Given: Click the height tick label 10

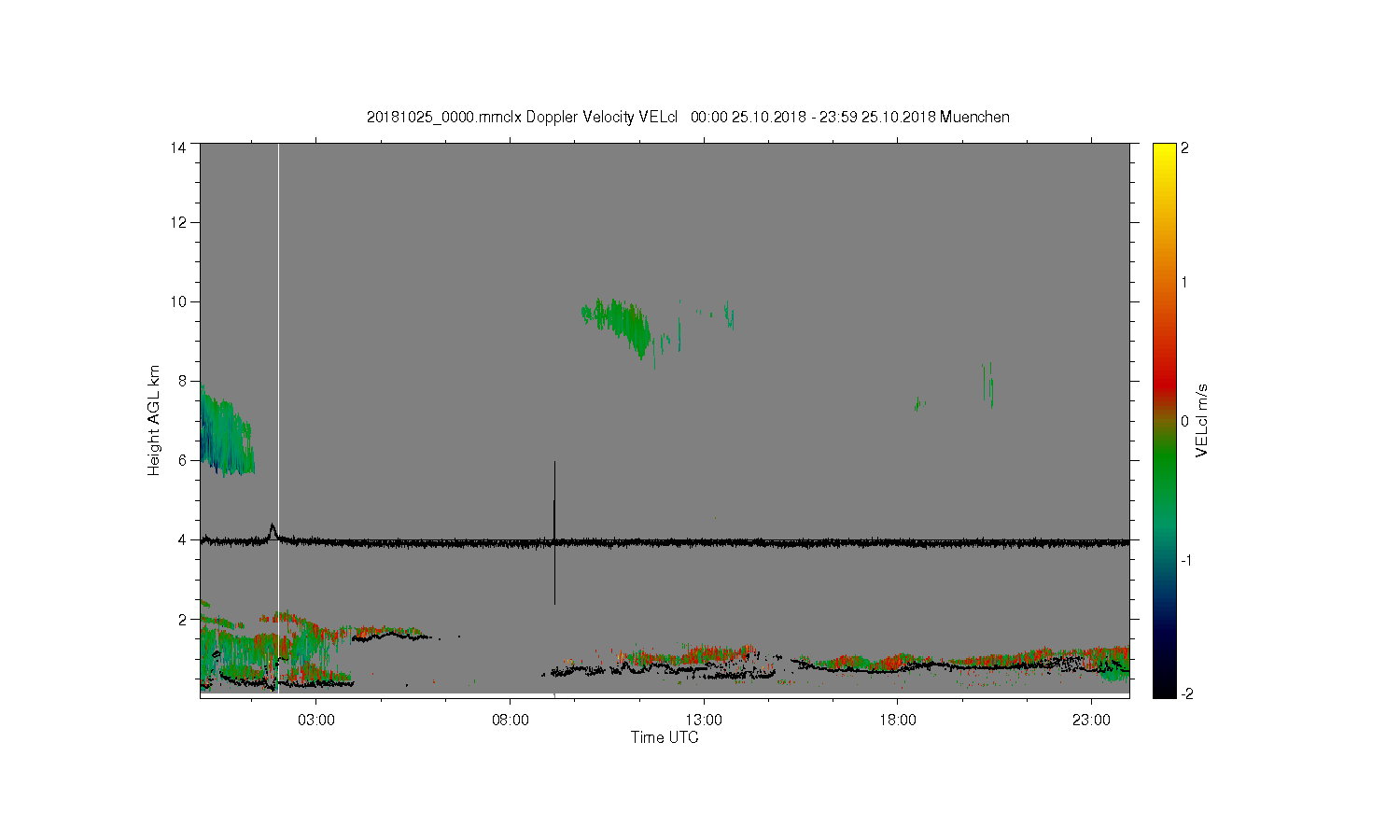Looking at the screenshot, I should 178,301.
